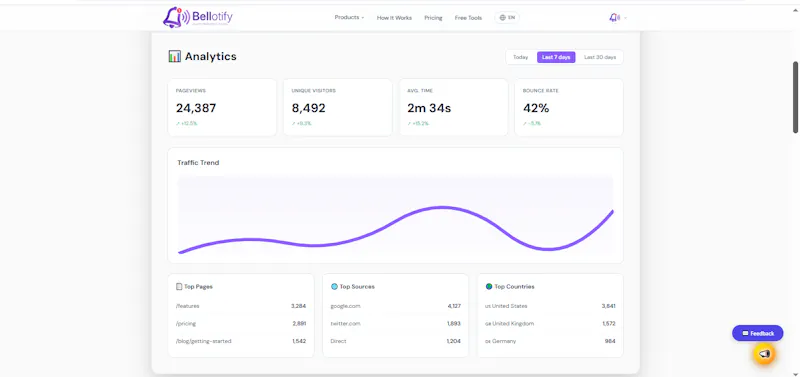Click the Analytics bar chart icon
Viewport: 800px width, 377px height.
point(174,56)
